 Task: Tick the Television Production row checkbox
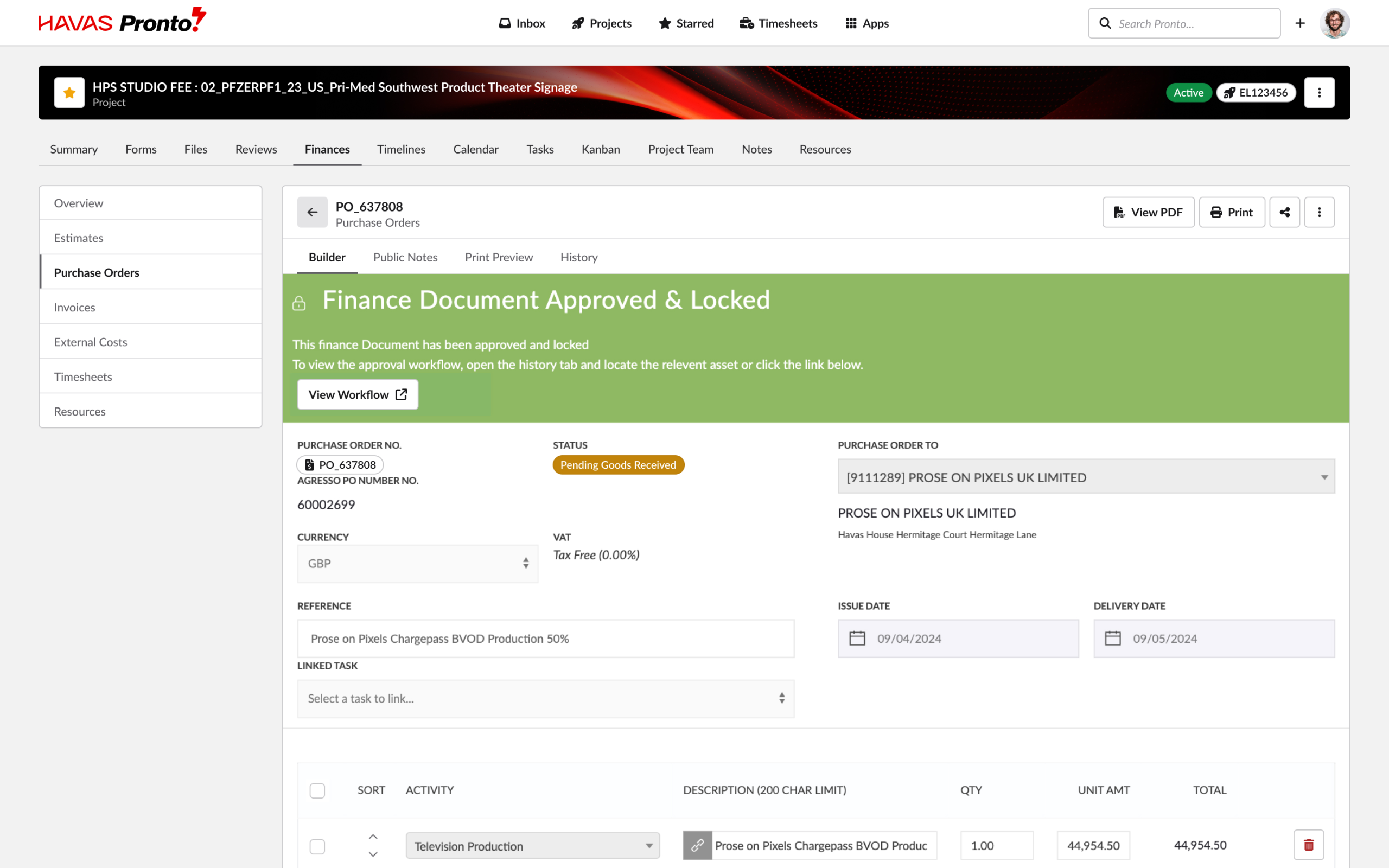pyautogui.click(x=317, y=846)
